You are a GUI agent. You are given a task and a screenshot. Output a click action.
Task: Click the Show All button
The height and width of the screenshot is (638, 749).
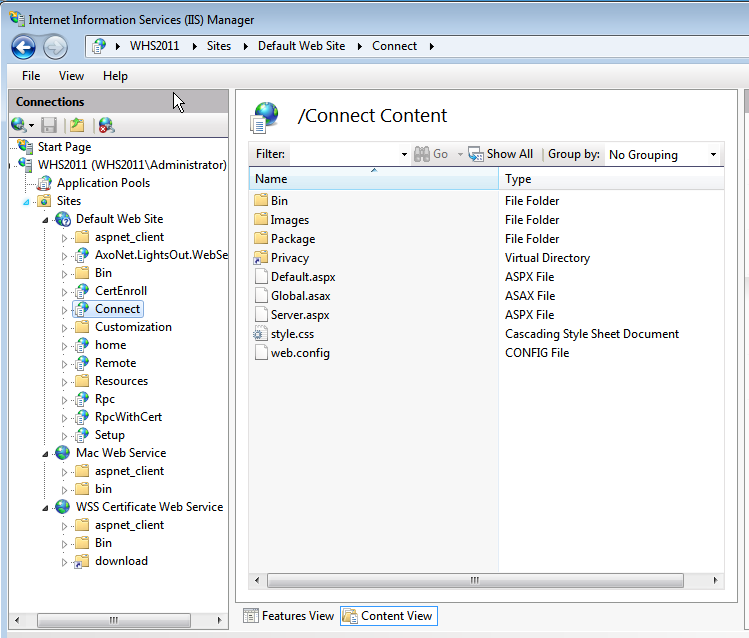pyautogui.click(x=501, y=154)
